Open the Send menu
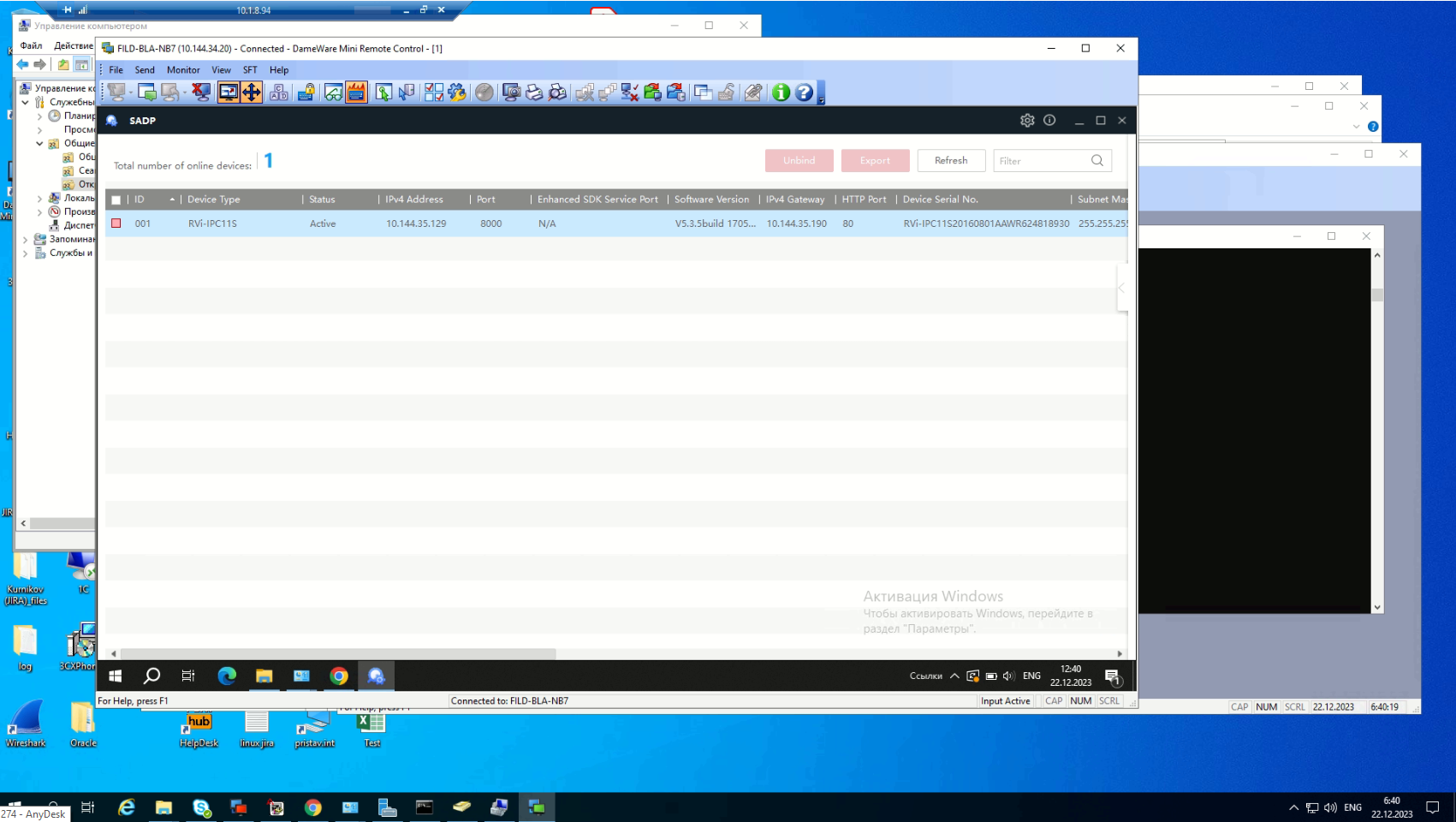 click(x=145, y=70)
